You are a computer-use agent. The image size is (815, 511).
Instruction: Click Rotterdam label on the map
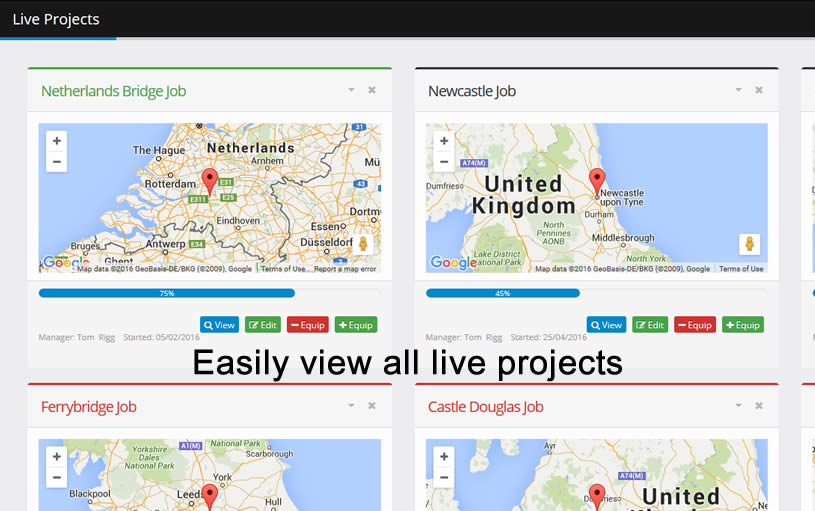pyautogui.click(x=170, y=184)
